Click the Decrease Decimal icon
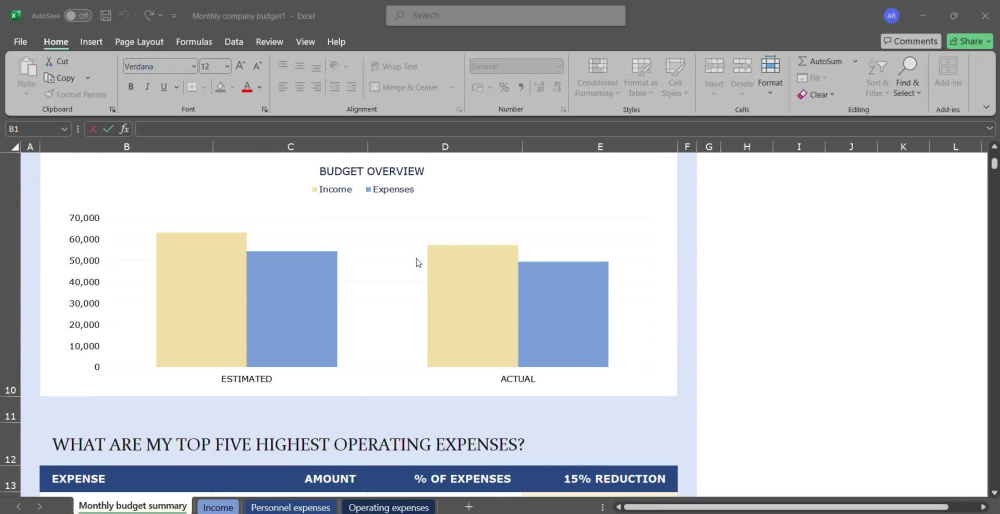This screenshot has height=514, width=1000. coord(556,87)
